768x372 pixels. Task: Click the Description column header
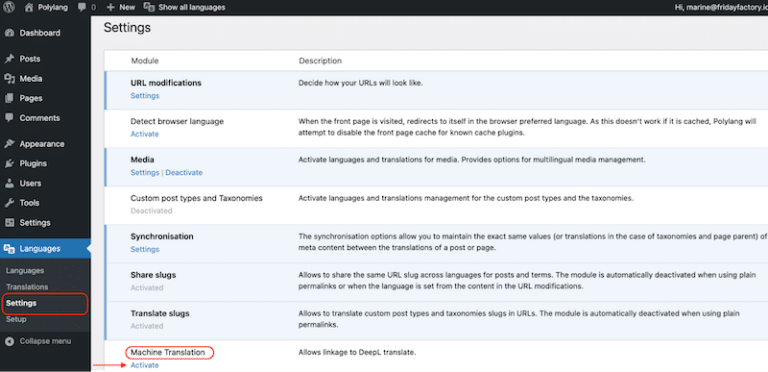[x=320, y=61]
